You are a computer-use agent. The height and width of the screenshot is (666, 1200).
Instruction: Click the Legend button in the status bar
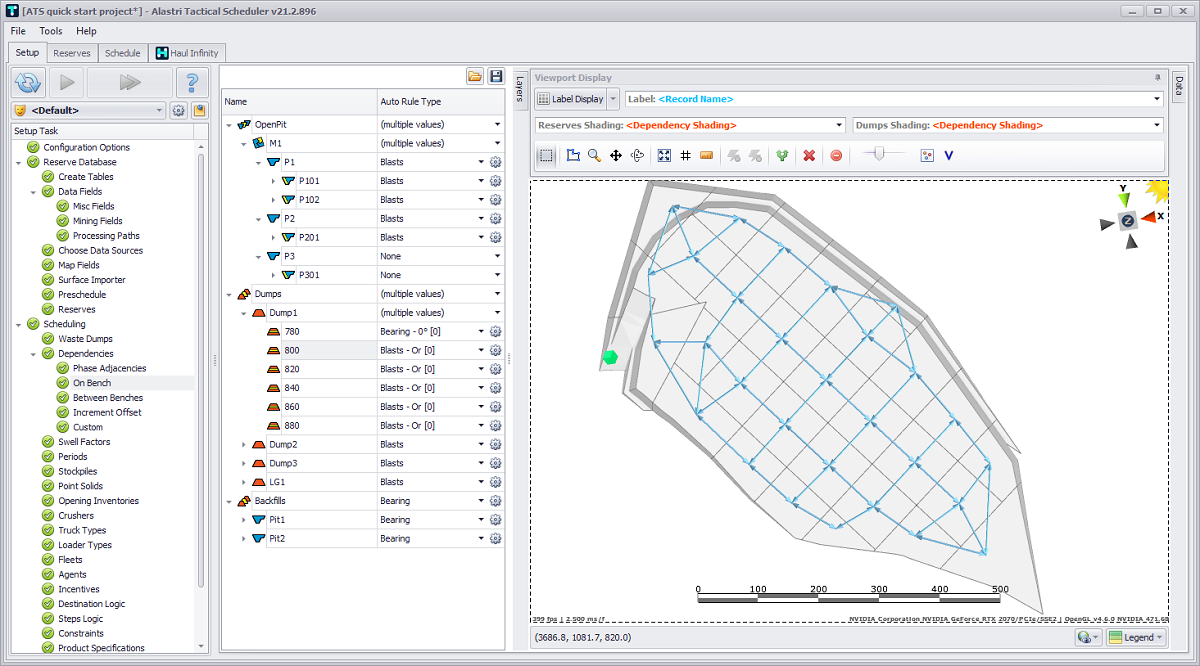[x=1136, y=637]
